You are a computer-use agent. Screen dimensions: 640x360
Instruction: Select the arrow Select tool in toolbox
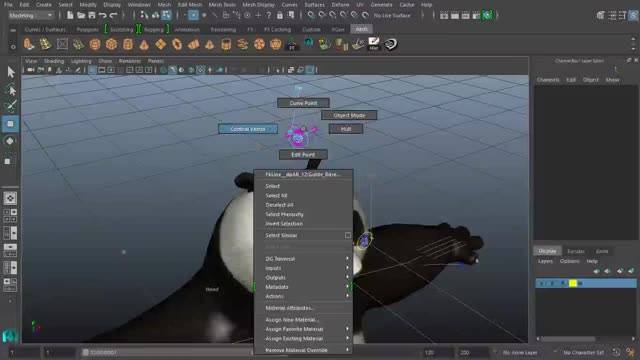tap(11, 72)
